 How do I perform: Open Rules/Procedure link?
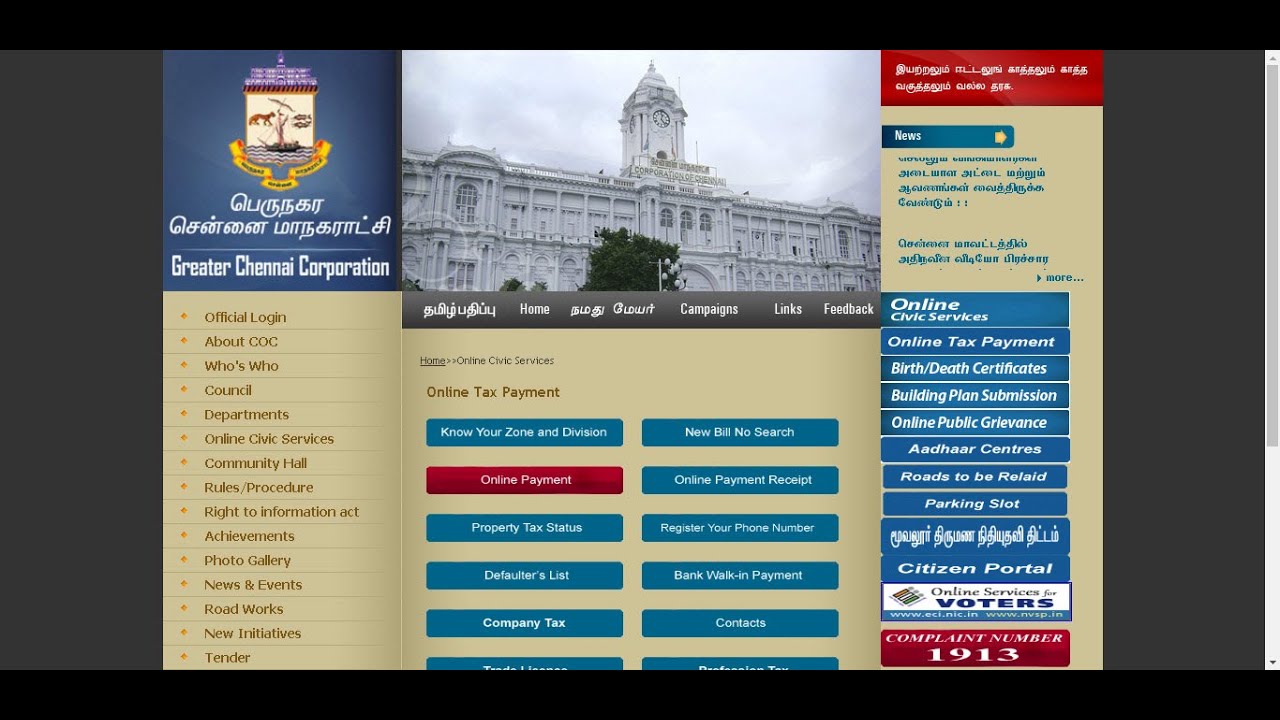[258, 487]
